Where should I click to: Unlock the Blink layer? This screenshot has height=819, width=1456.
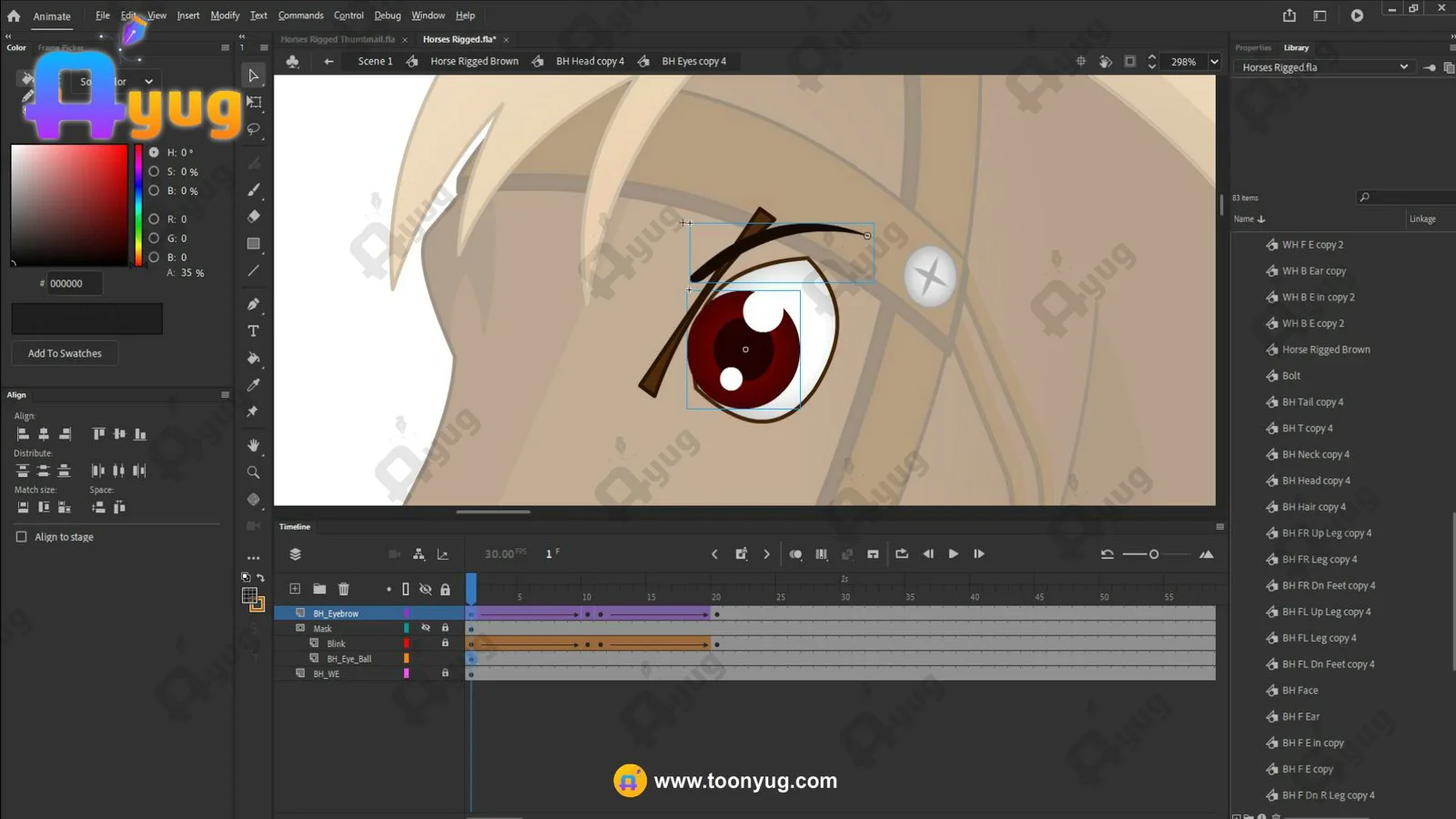click(x=445, y=643)
